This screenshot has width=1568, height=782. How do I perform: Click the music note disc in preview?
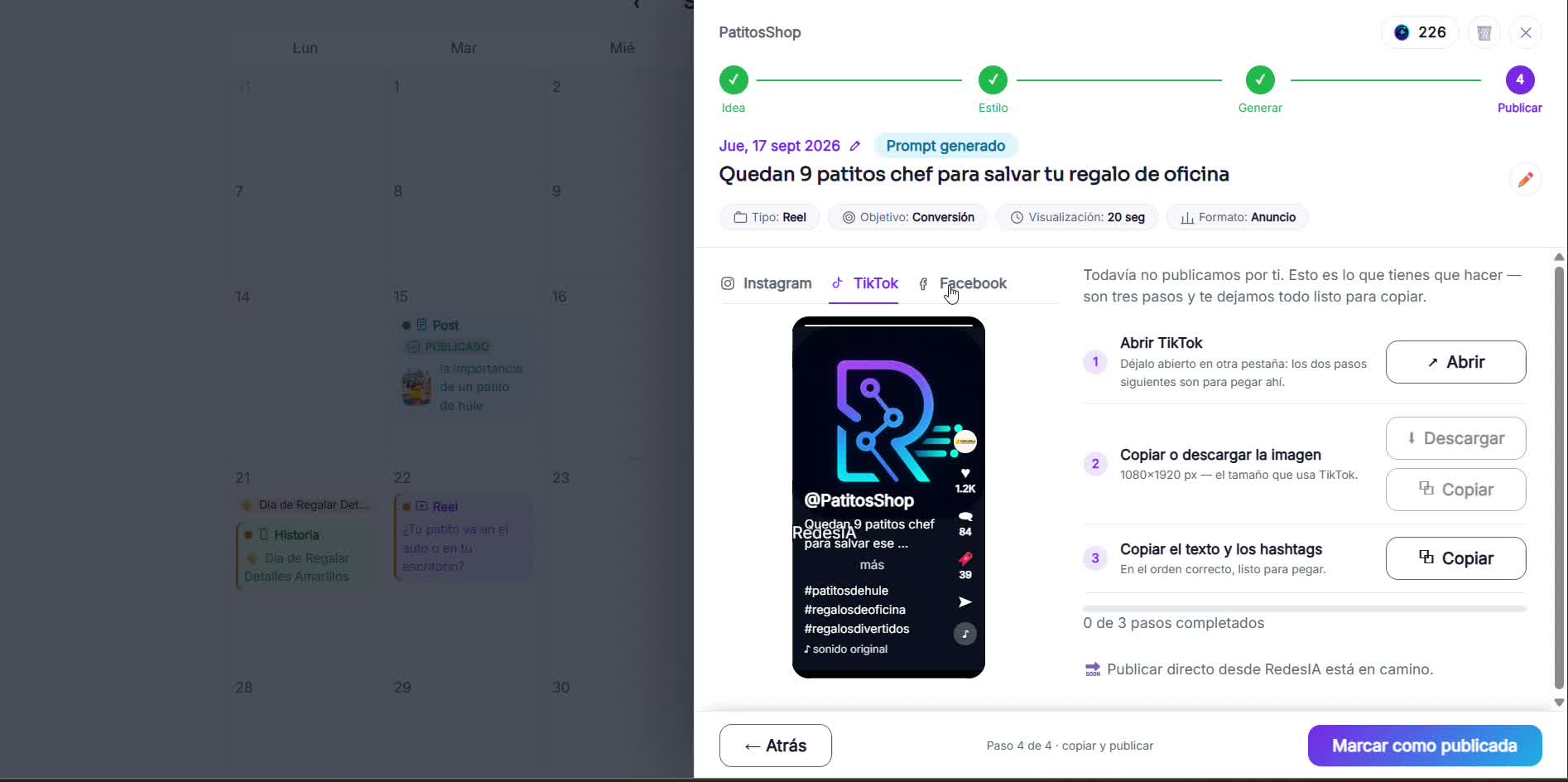(965, 634)
